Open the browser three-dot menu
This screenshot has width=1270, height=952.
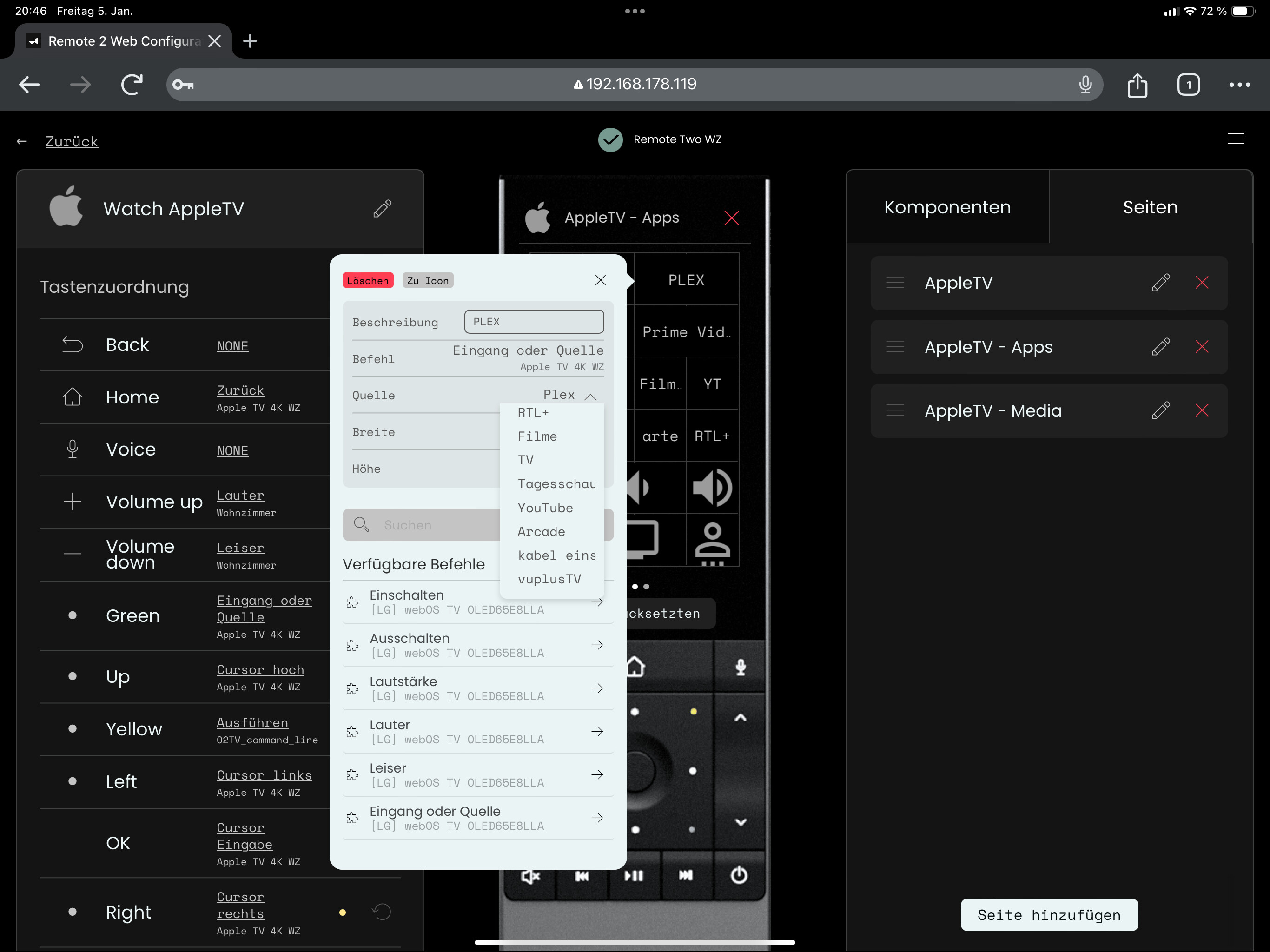[x=1239, y=85]
